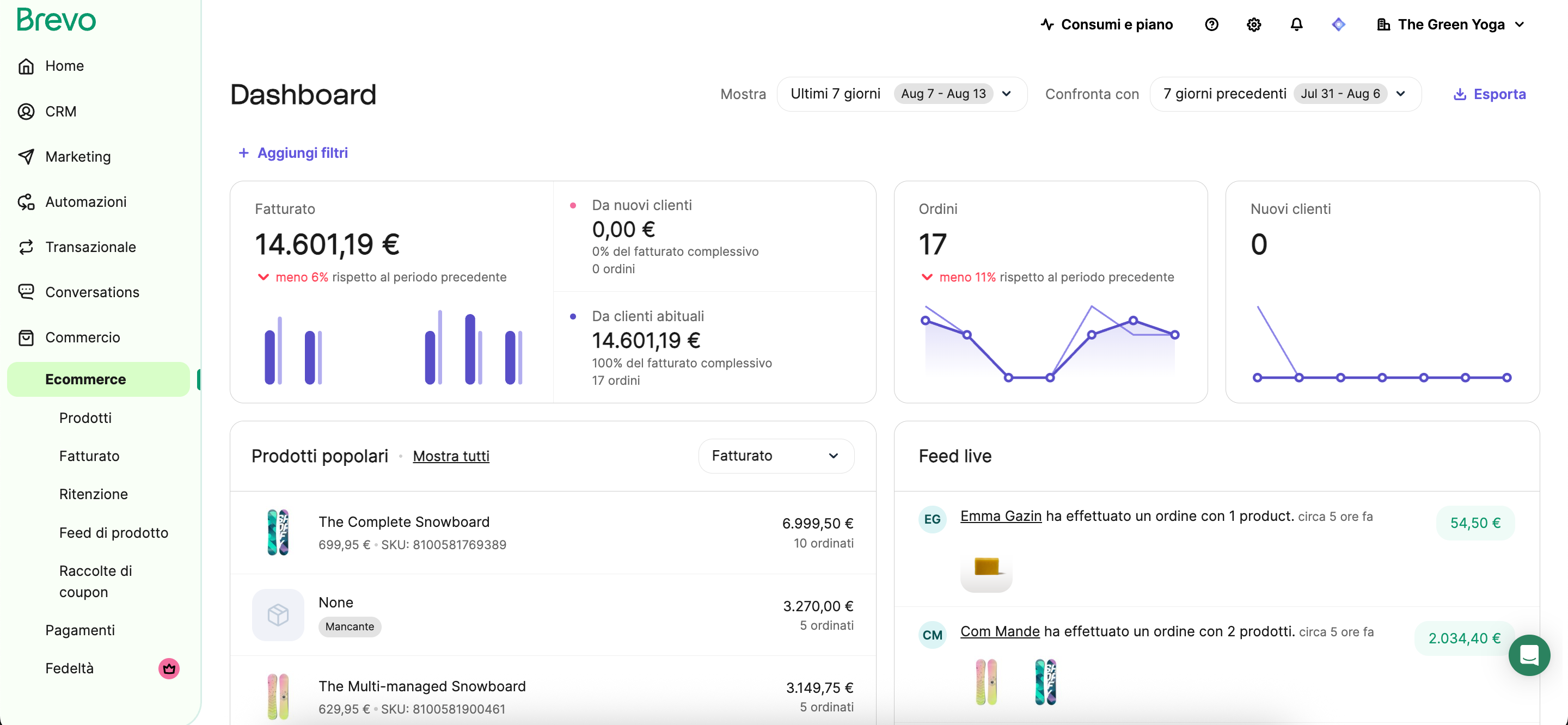Click the Esporta export button

pyautogui.click(x=1490, y=94)
